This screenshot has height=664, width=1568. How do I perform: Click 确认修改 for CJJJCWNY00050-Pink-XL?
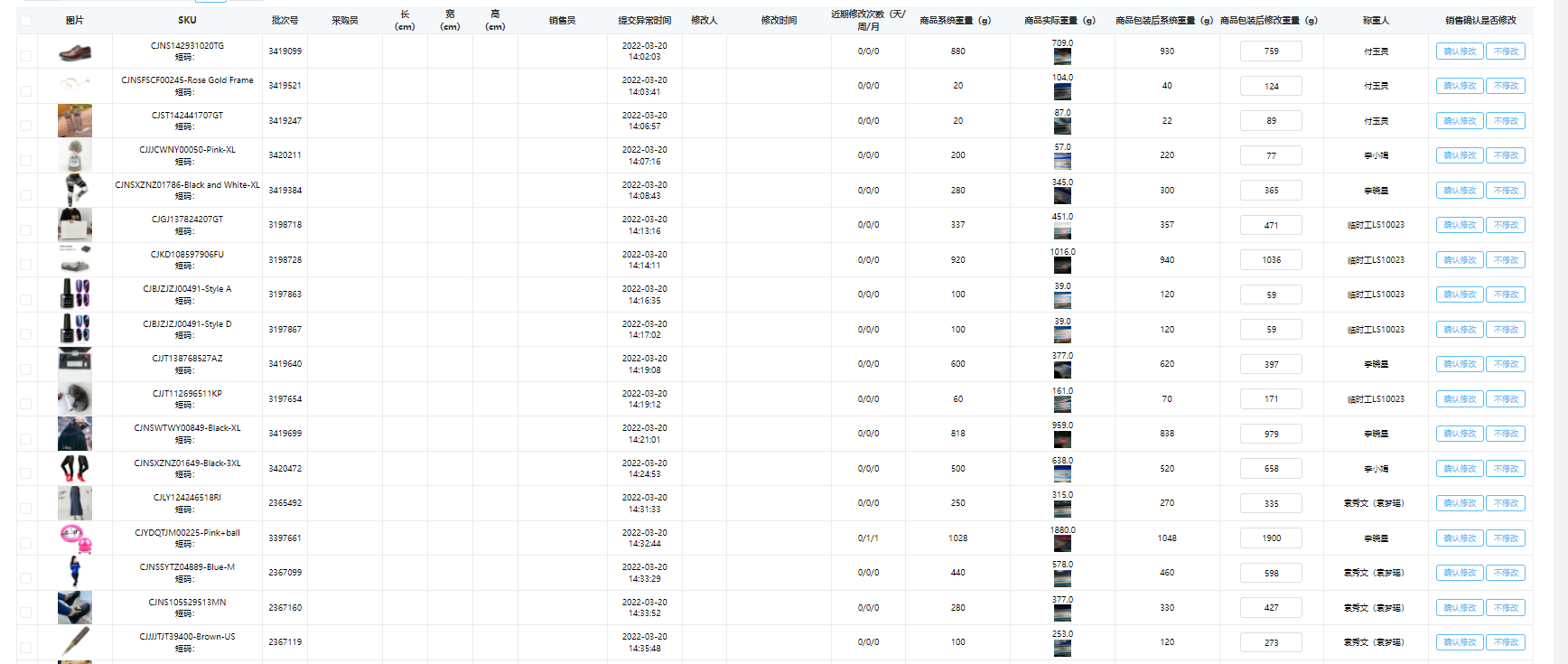click(x=1460, y=155)
